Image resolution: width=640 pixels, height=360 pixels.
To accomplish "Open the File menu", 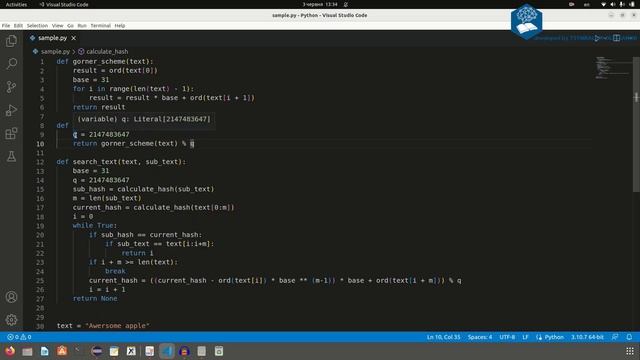I will (6, 25).
